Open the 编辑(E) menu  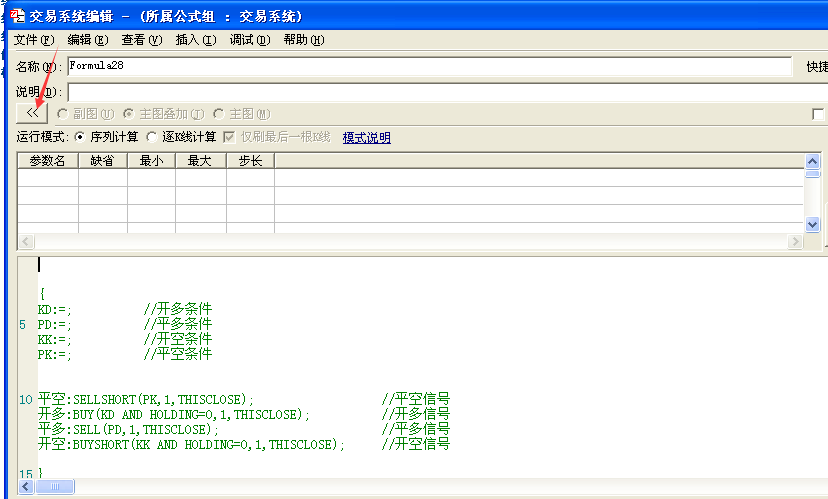pyautogui.click(x=88, y=40)
